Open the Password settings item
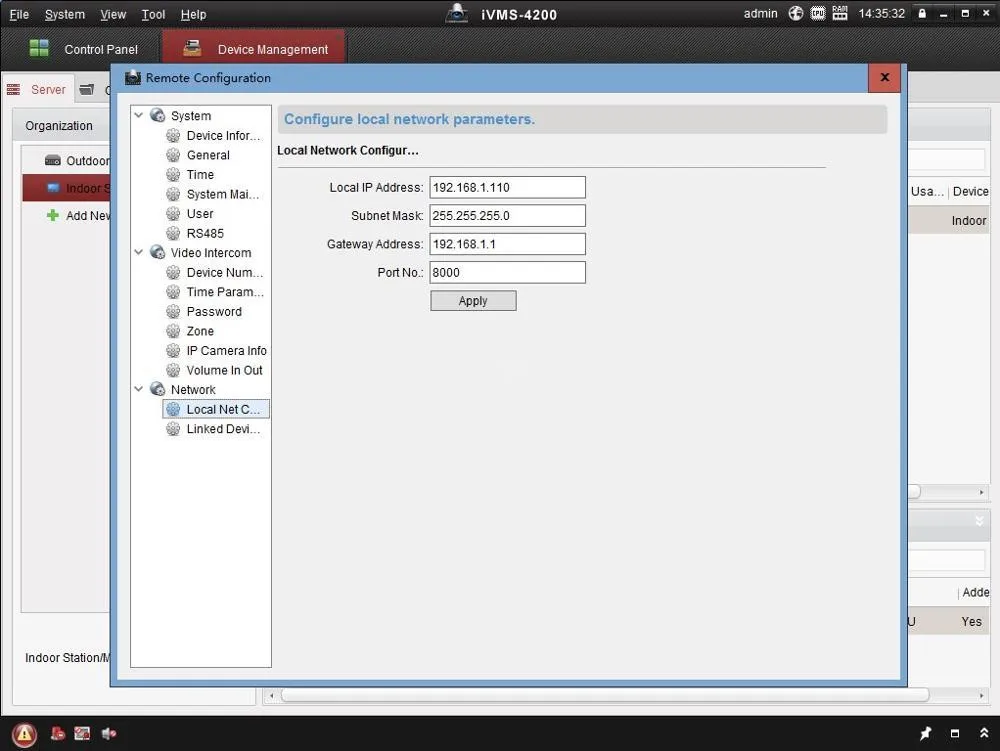This screenshot has width=1000, height=751. (216, 312)
